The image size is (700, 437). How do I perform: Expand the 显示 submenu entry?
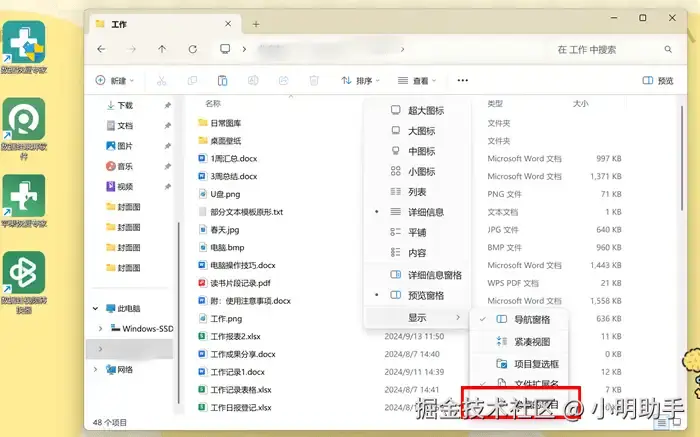click(x=417, y=318)
